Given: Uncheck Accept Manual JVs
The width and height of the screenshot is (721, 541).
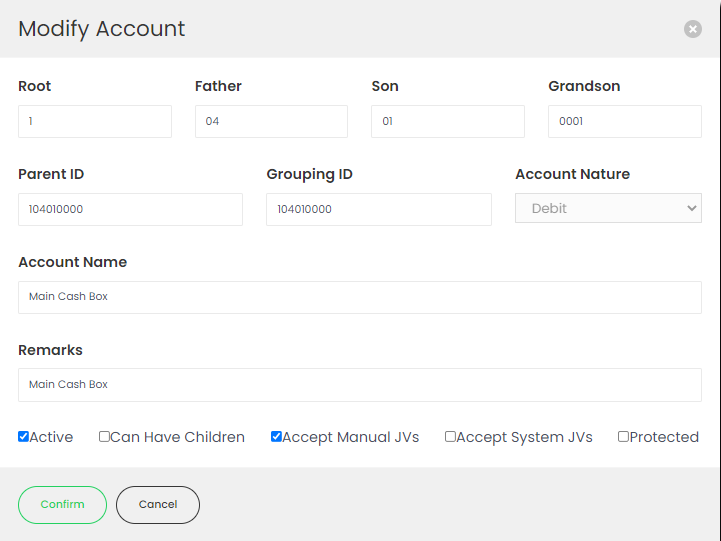Looking at the screenshot, I should click(276, 436).
